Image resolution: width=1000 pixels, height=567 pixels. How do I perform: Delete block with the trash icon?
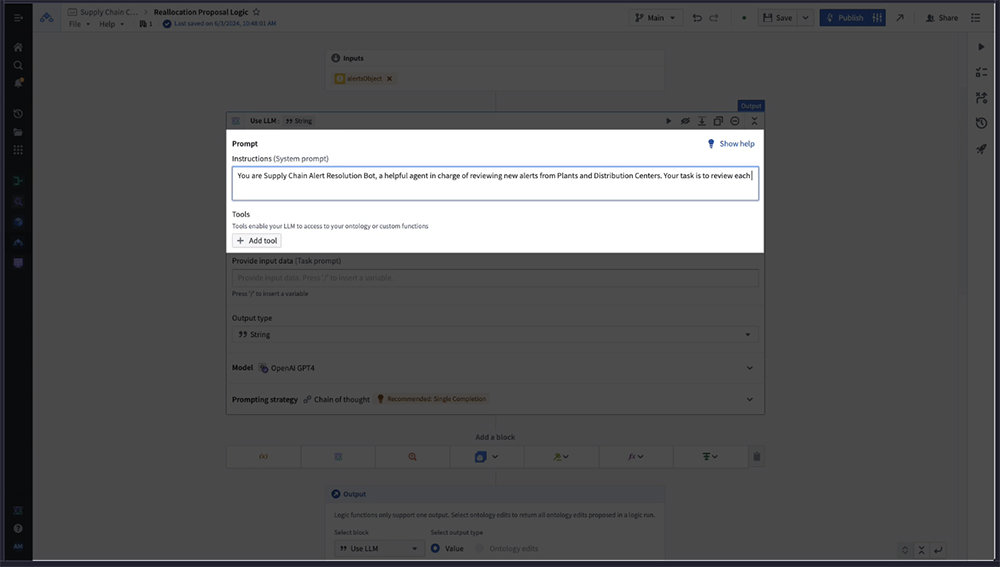click(x=756, y=457)
